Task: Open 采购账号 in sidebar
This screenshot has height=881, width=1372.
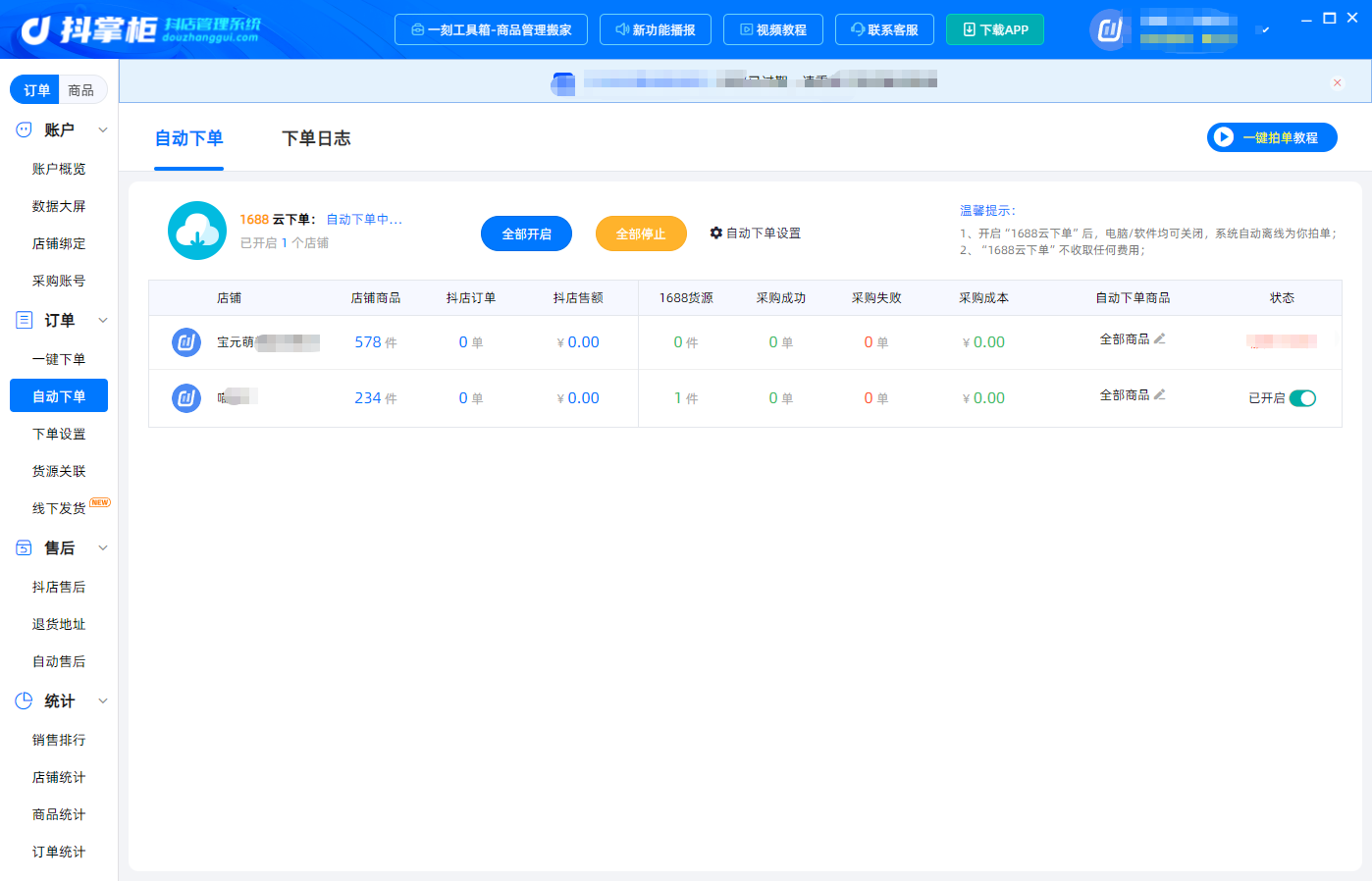Action: (59, 281)
